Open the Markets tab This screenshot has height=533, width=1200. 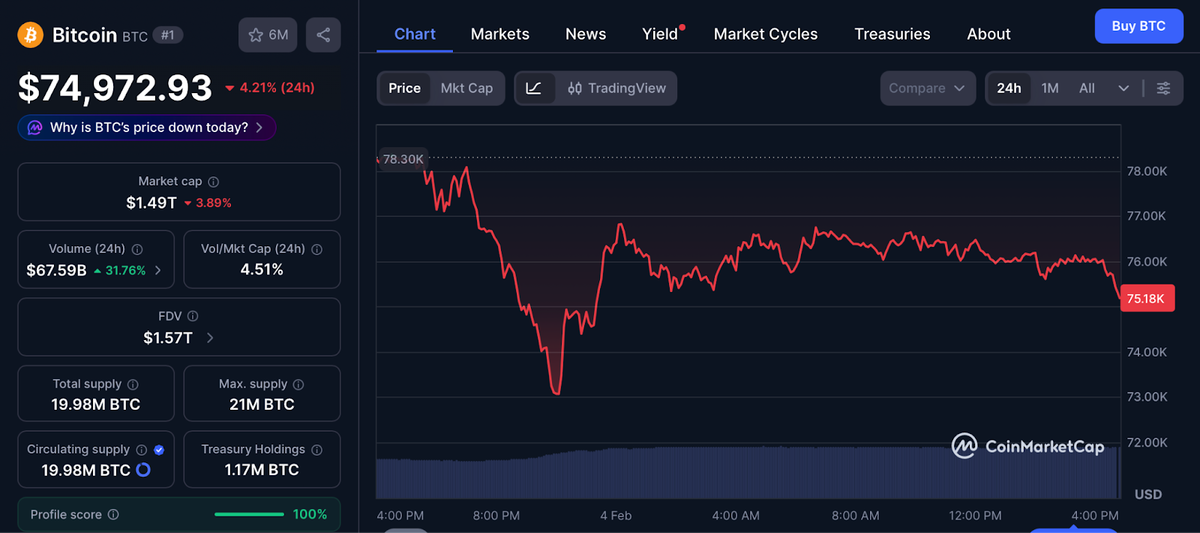coord(500,34)
